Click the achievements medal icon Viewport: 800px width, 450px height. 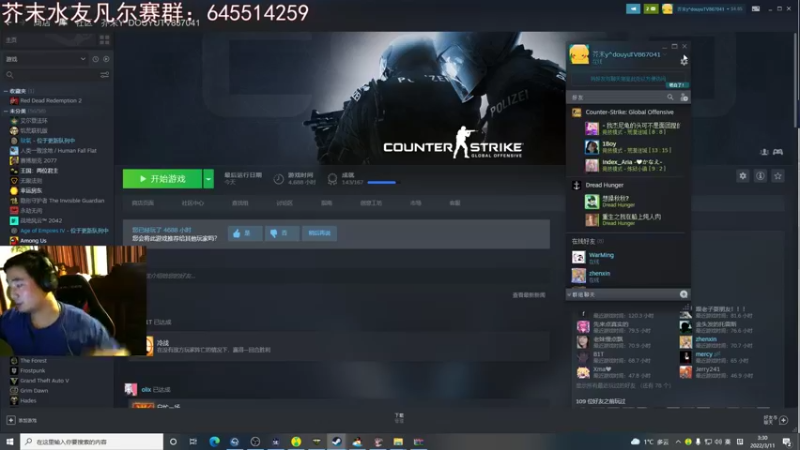click(x=332, y=179)
